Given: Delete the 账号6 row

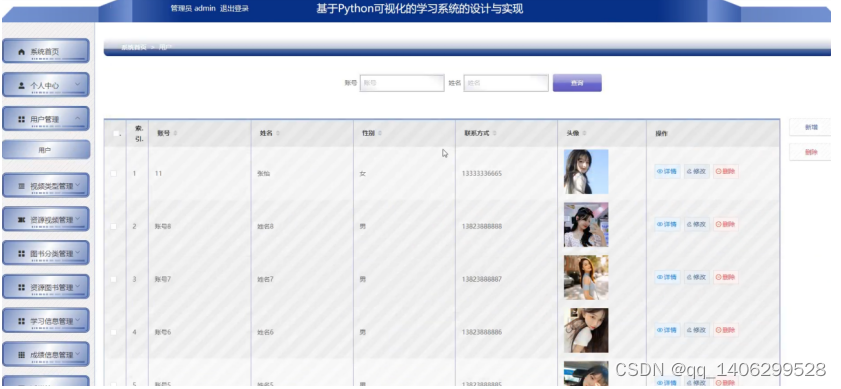Looking at the screenshot, I should (726, 330).
